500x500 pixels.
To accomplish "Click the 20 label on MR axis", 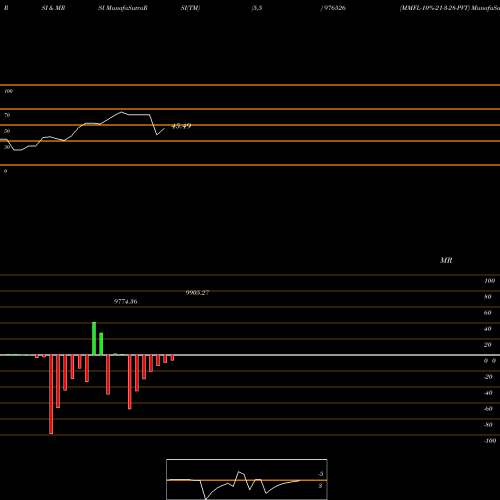I will pyautogui.click(x=488, y=345).
